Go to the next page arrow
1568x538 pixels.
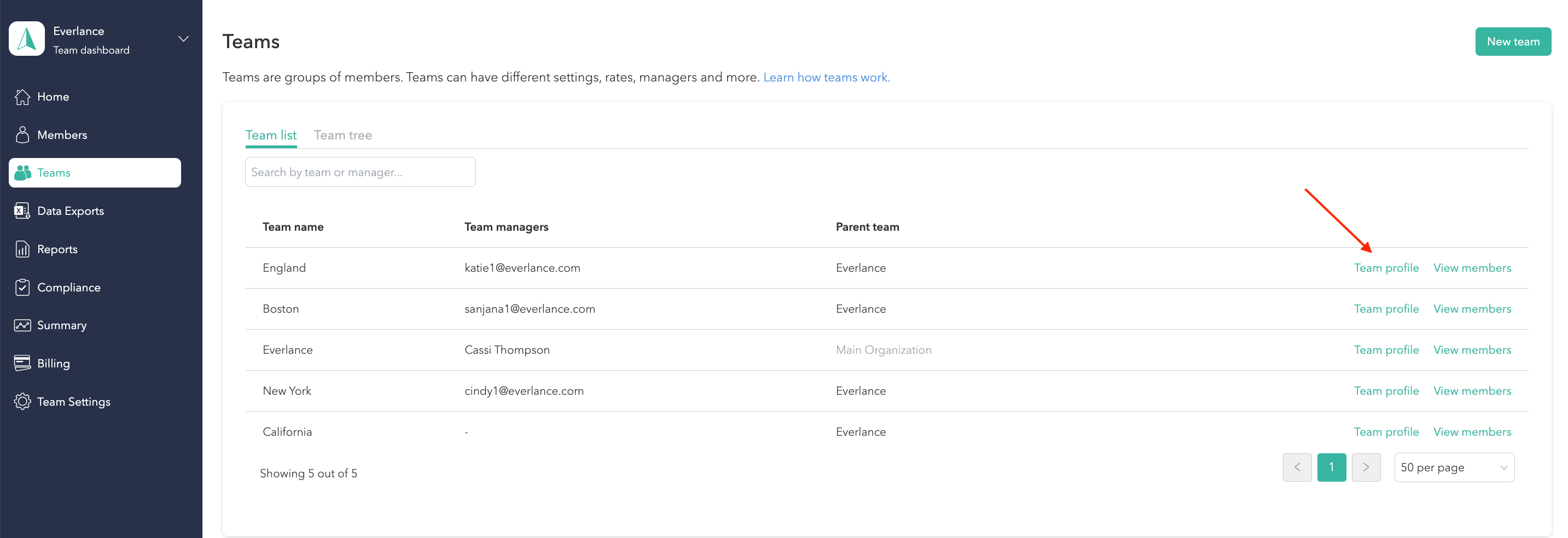point(1366,467)
